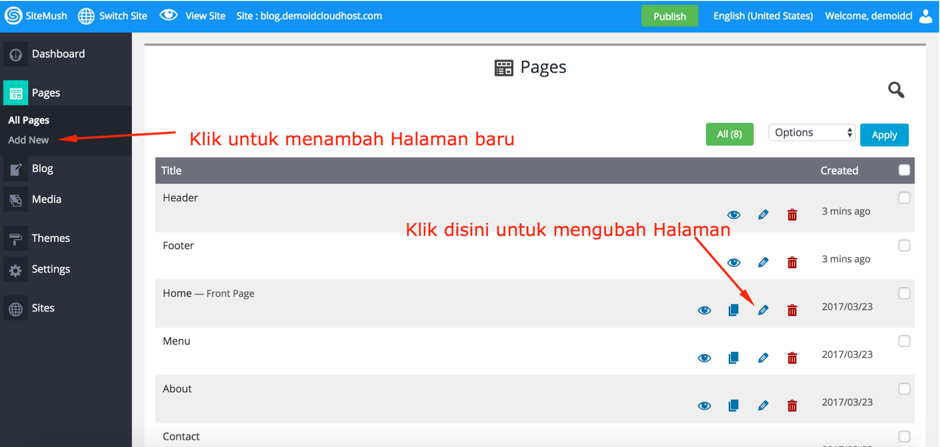Select All Pages in the submenu

pos(29,120)
